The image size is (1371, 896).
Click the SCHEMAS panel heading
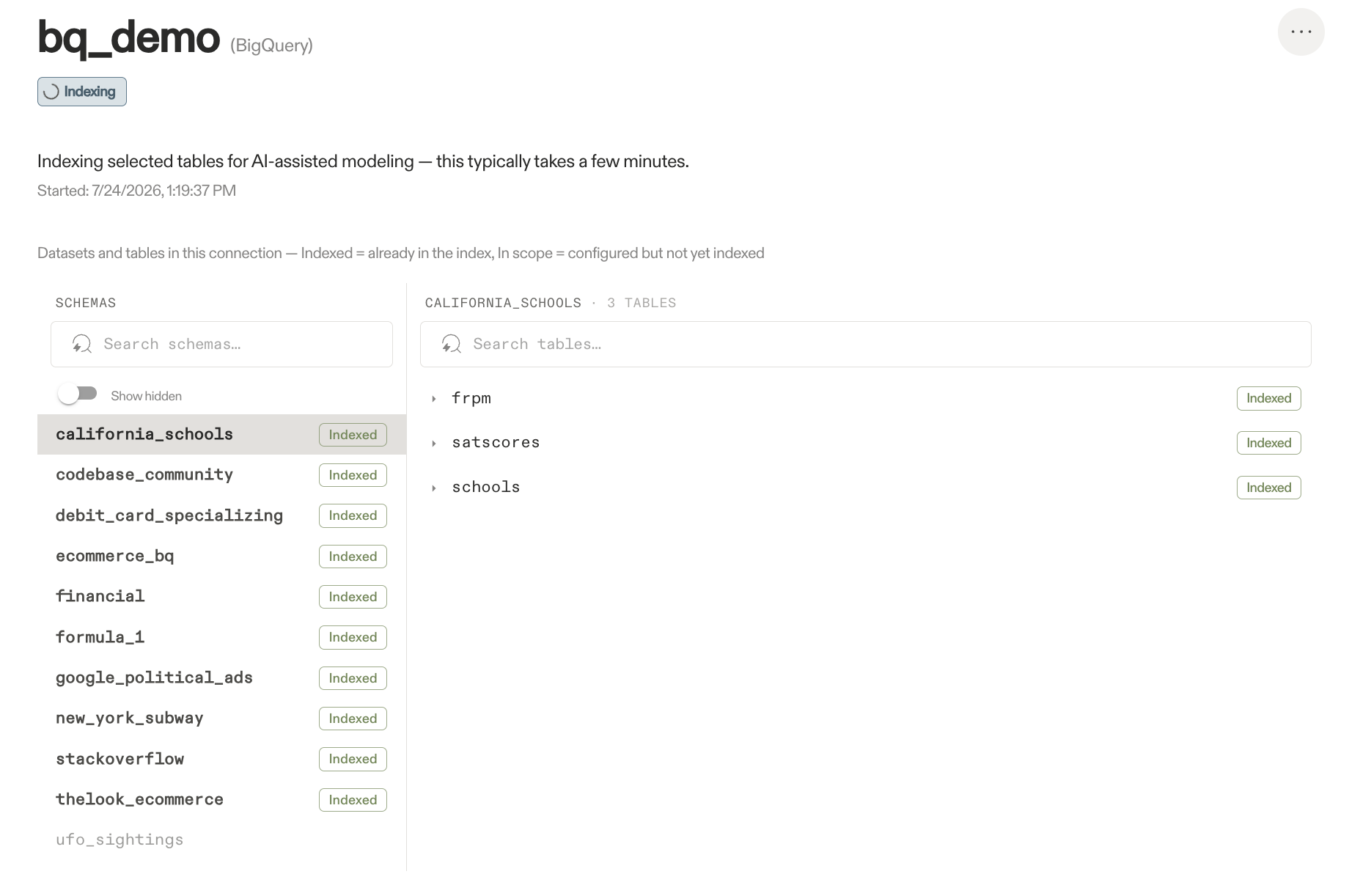(x=86, y=303)
